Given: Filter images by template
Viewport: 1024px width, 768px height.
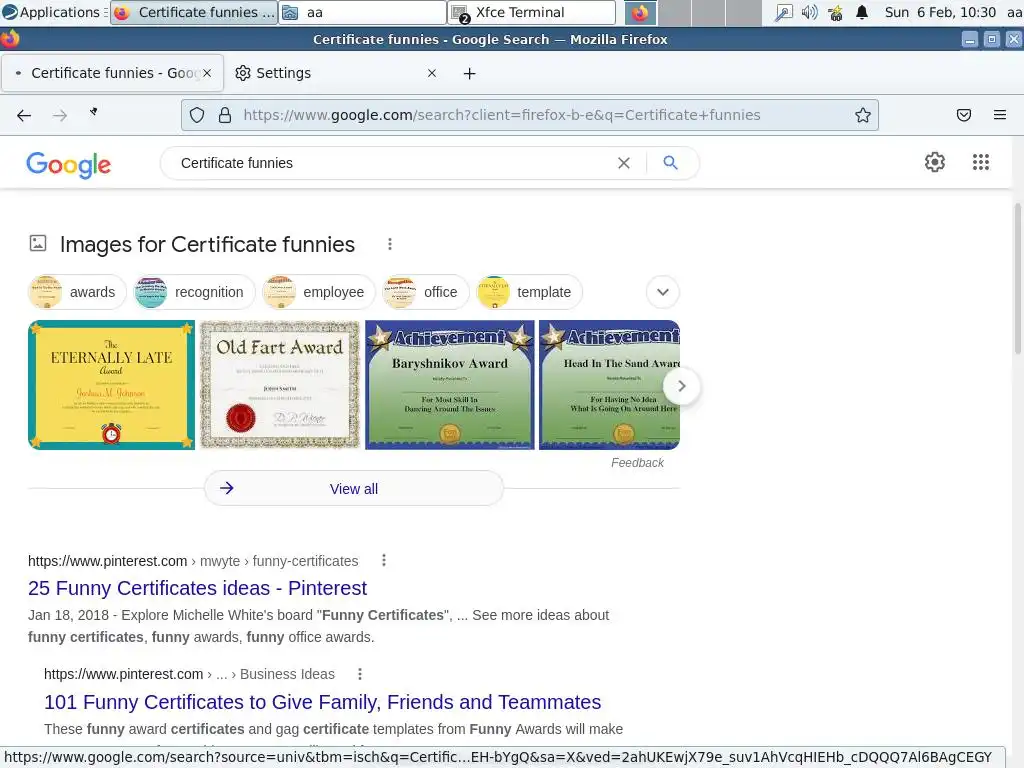Looking at the screenshot, I should tap(529, 292).
